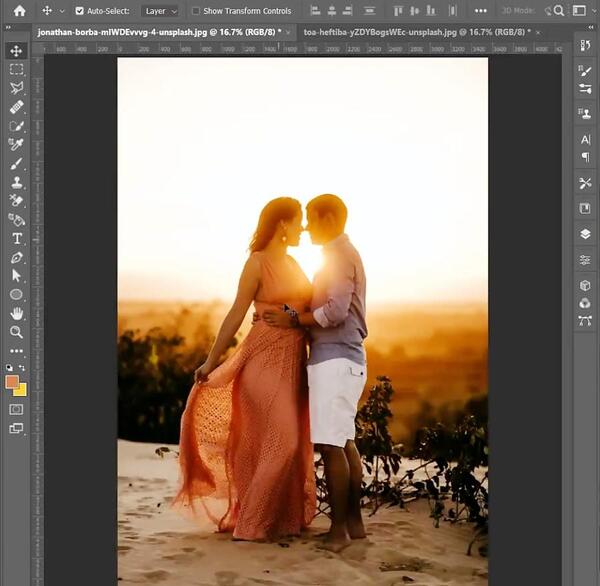Select the Move tool in toolbar
Screen dimensions: 600x586
16,51
